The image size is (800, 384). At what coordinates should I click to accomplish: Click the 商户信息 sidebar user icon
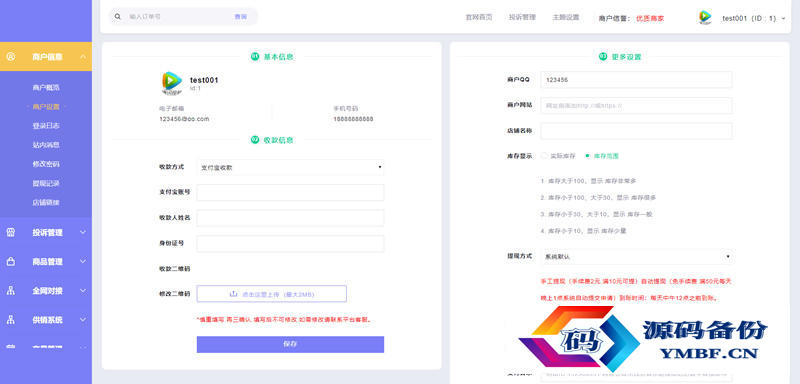pos(11,57)
